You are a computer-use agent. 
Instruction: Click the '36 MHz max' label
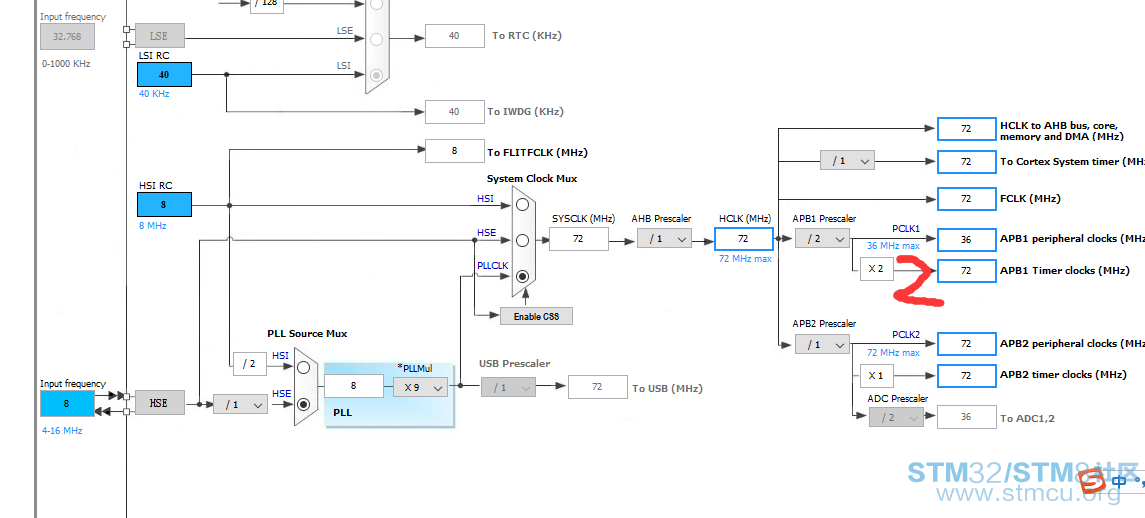893,246
